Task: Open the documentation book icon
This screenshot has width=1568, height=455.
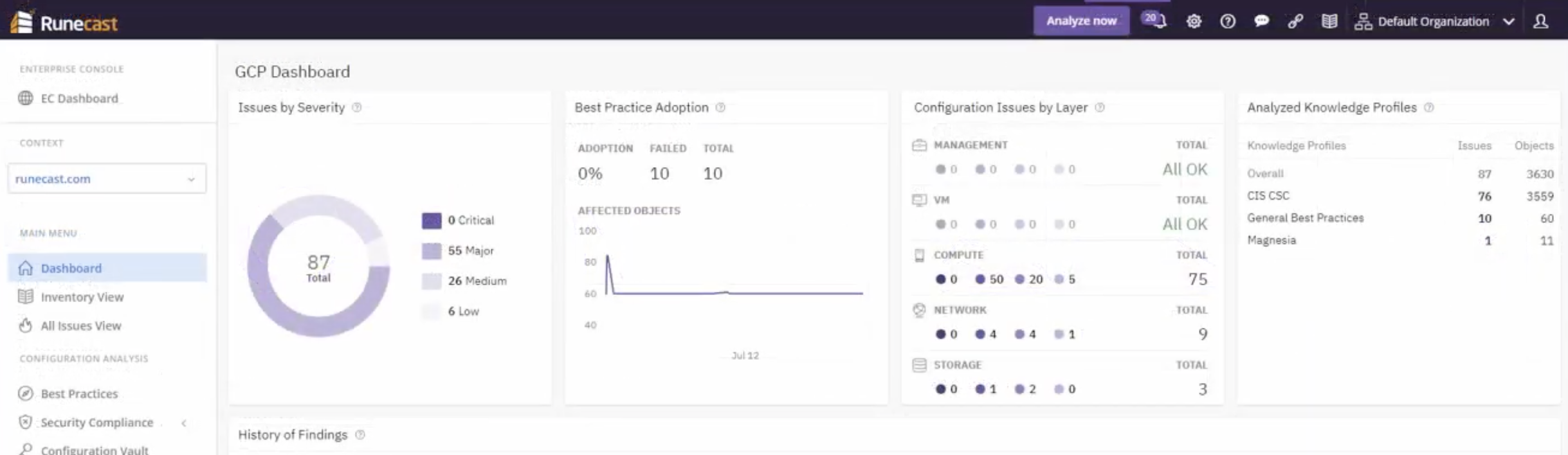Action: click(1329, 21)
